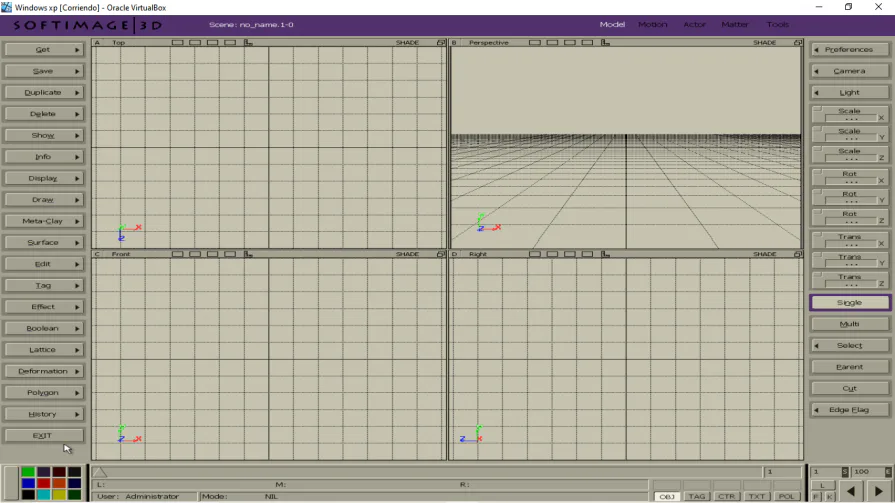The height and width of the screenshot is (503, 895).
Task: Toggle the small box beside Rot Z
Action: tap(817, 212)
